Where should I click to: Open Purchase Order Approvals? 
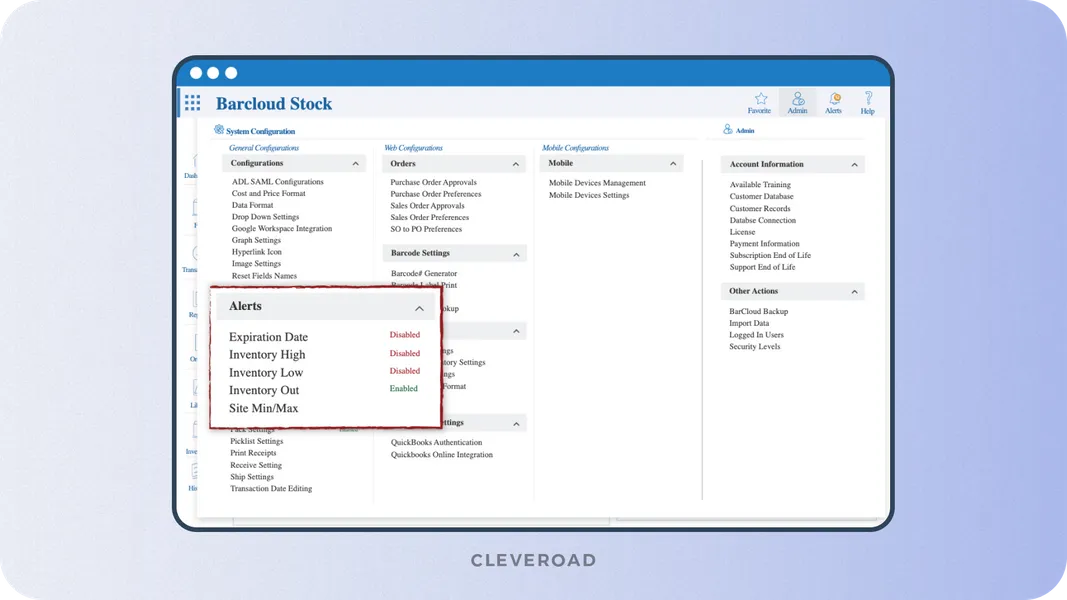point(433,182)
